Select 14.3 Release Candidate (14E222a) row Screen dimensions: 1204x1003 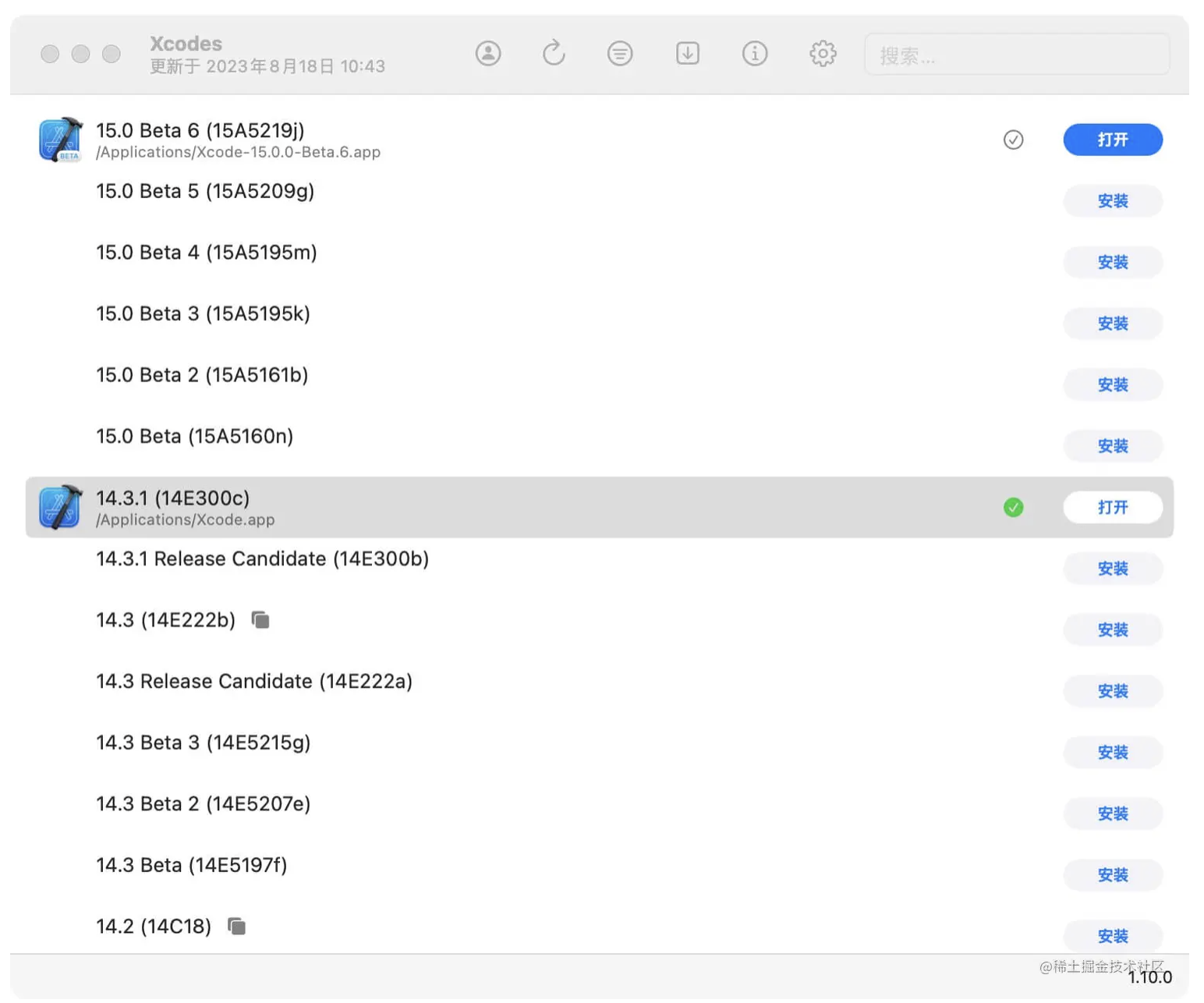click(599, 691)
